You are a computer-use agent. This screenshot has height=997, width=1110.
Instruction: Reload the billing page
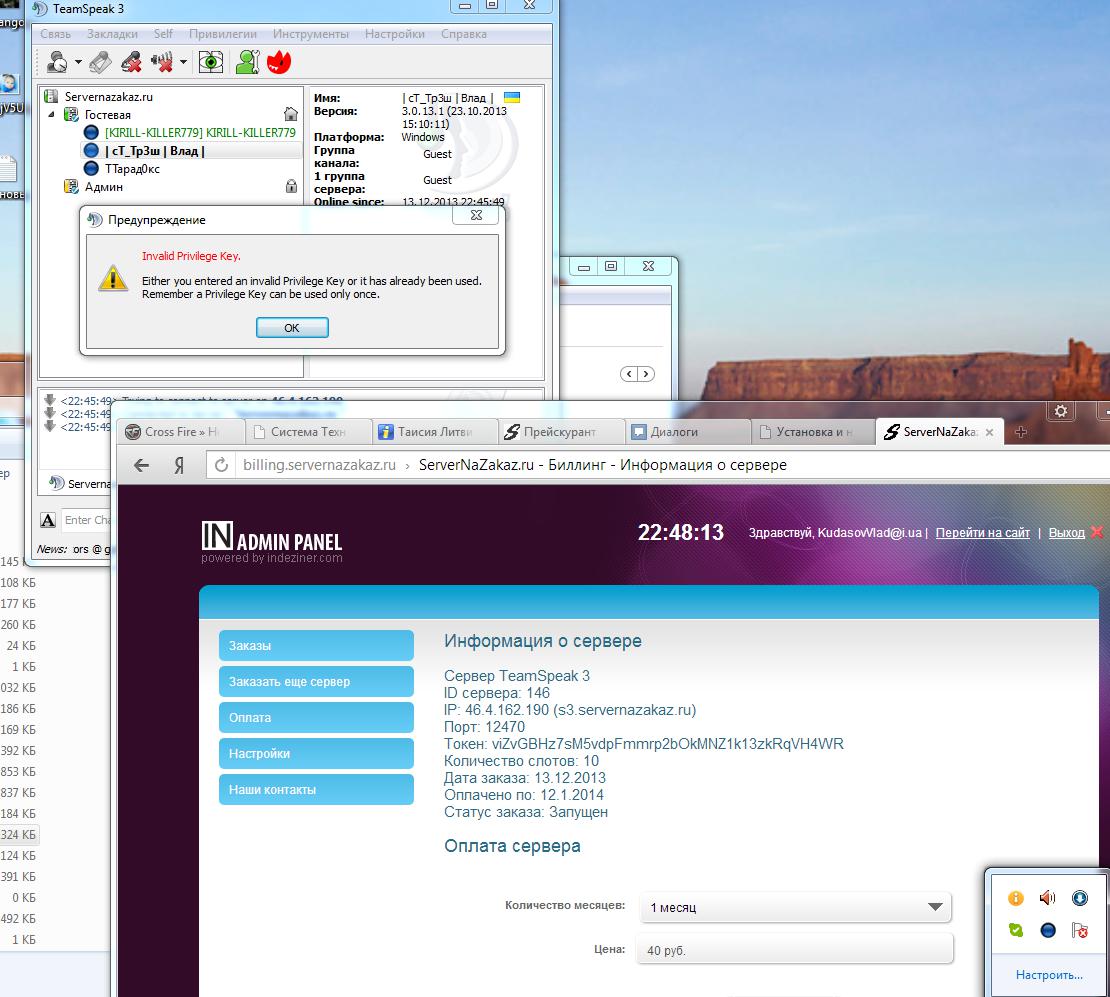coord(222,465)
